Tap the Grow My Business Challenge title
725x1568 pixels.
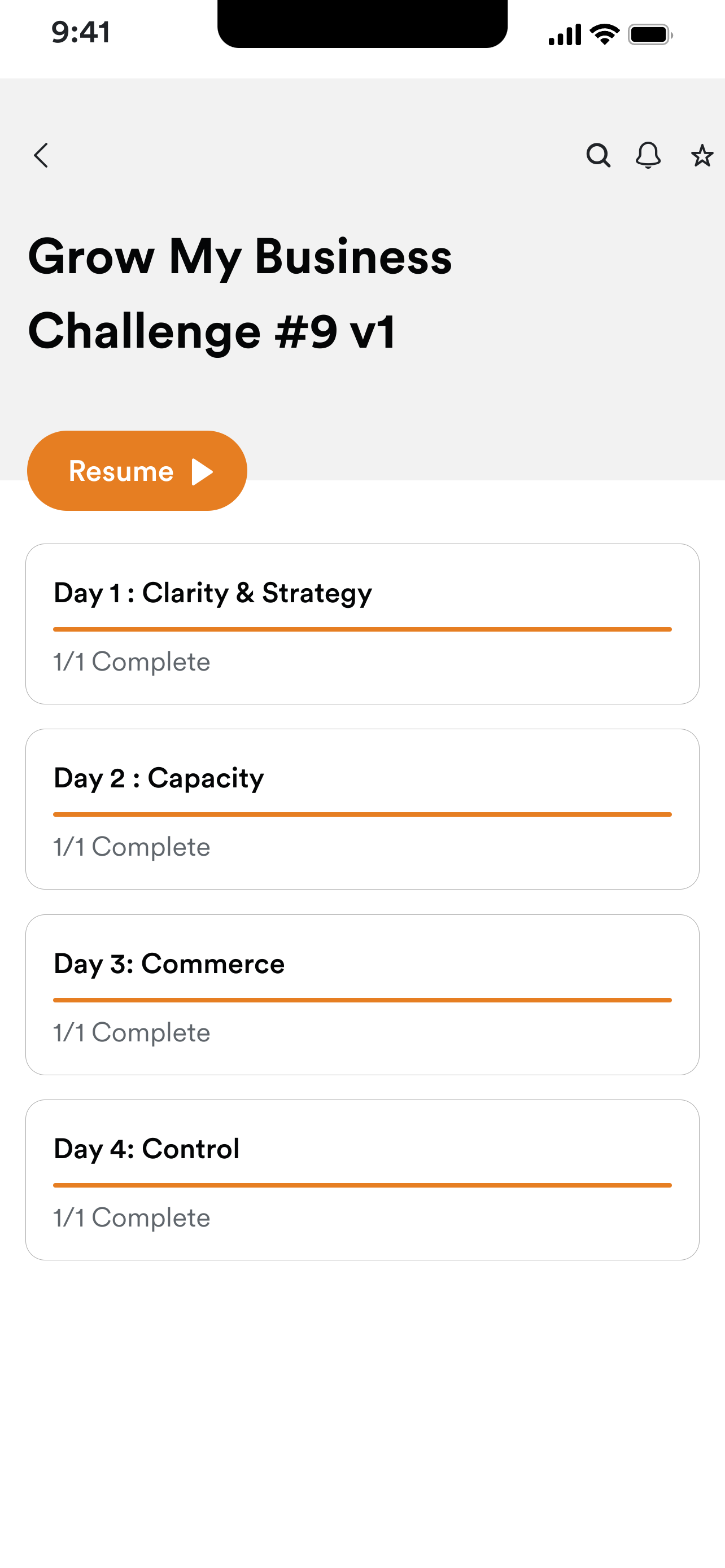click(x=241, y=294)
